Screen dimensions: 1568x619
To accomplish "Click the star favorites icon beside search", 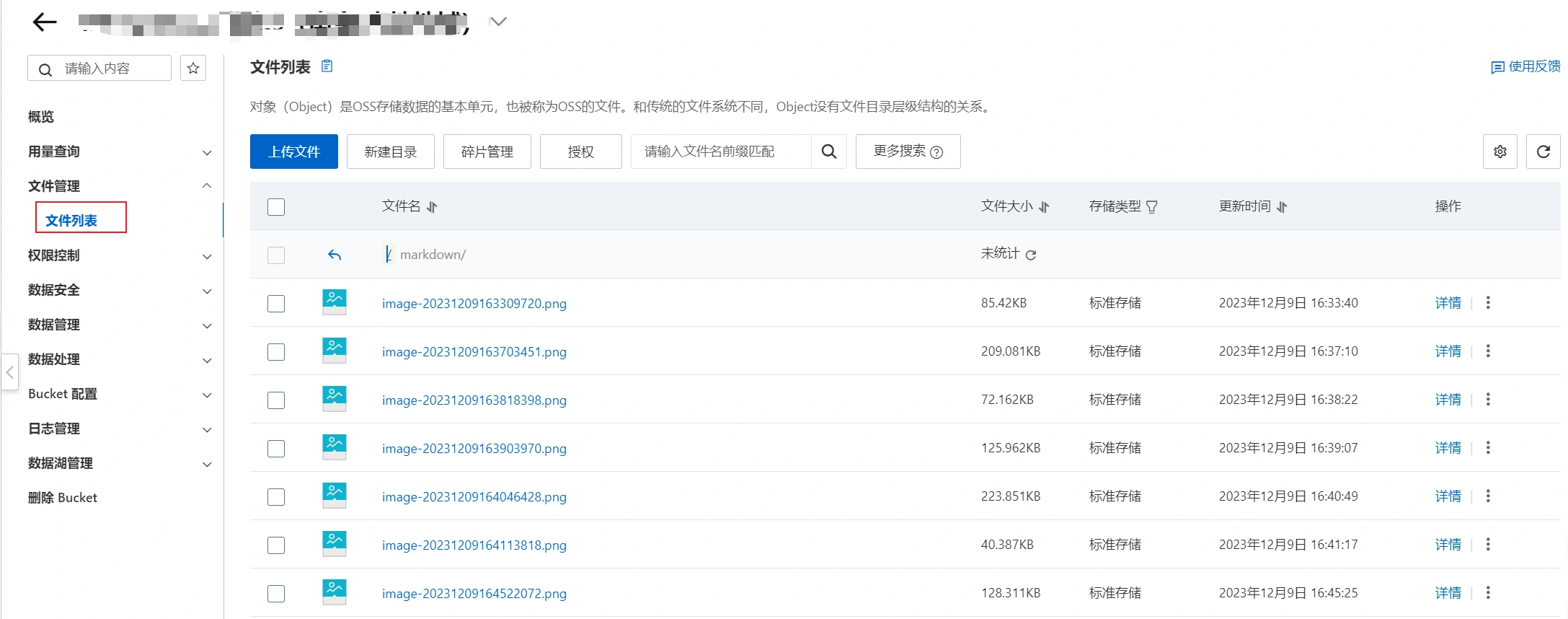I will pyautogui.click(x=192, y=69).
